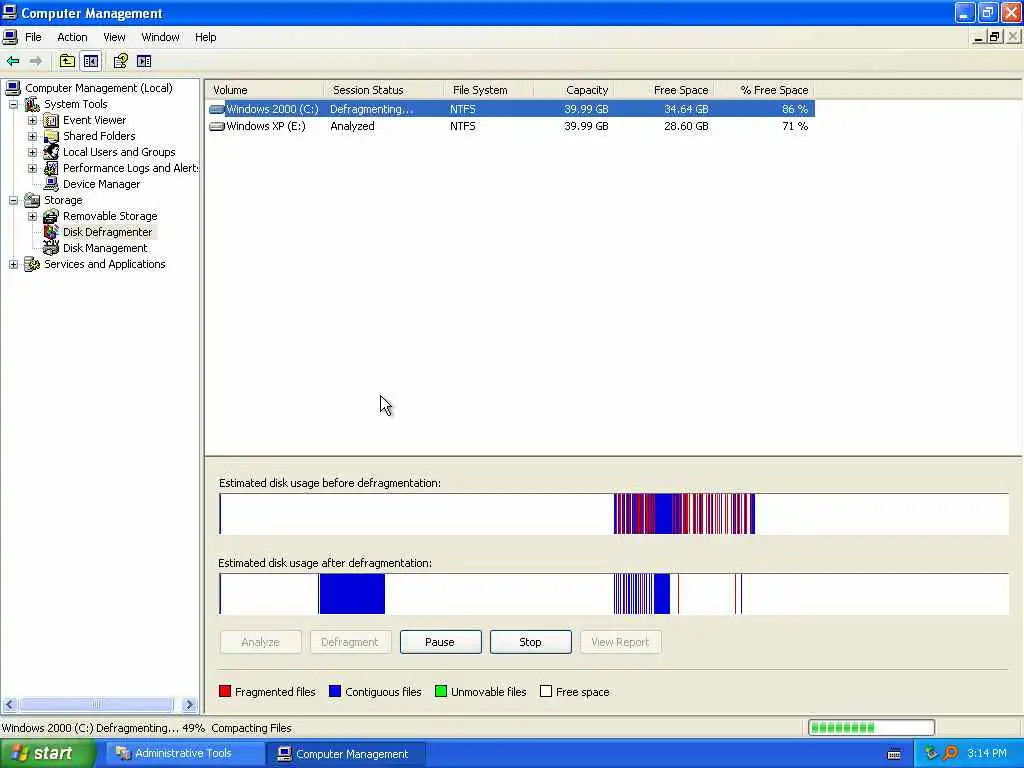Click the tree pane scroll right arrow
The height and width of the screenshot is (768, 1024).
[x=189, y=705]
